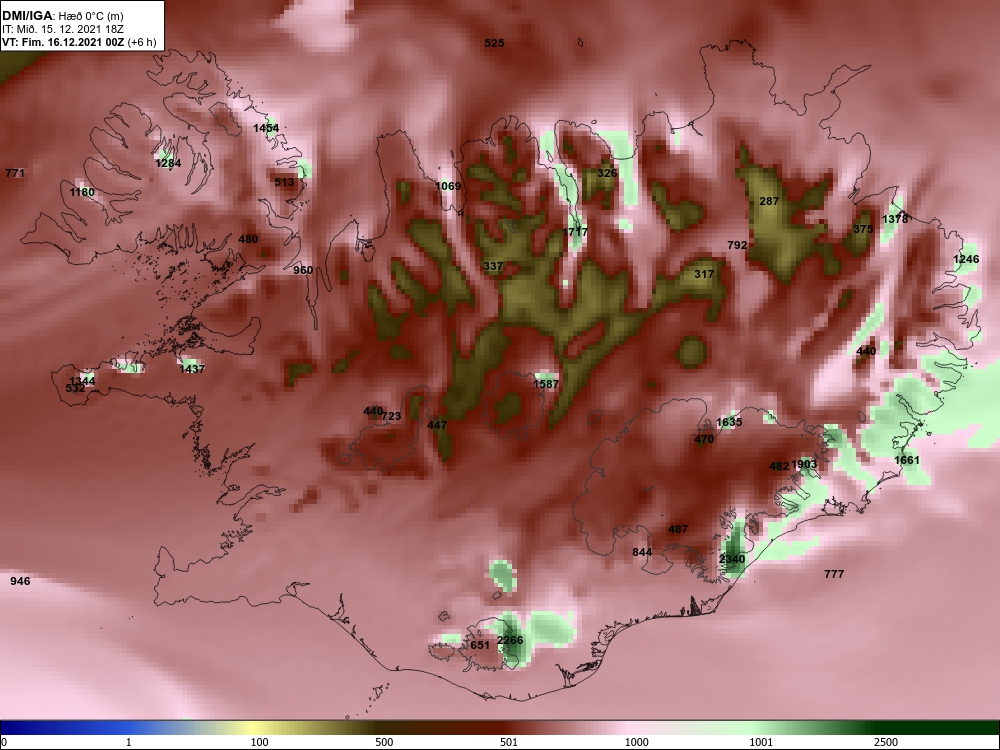The width and height of the screenshot is (1000, 750).
Task: Click the 1180 height label
Action: click(x=82, y=192)
